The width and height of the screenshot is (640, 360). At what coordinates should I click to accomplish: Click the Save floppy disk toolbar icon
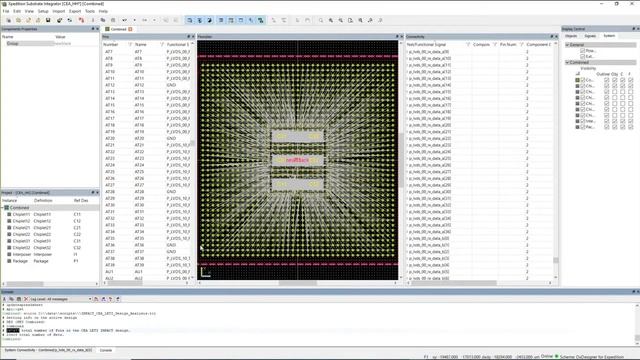click(x=48, y=20)
